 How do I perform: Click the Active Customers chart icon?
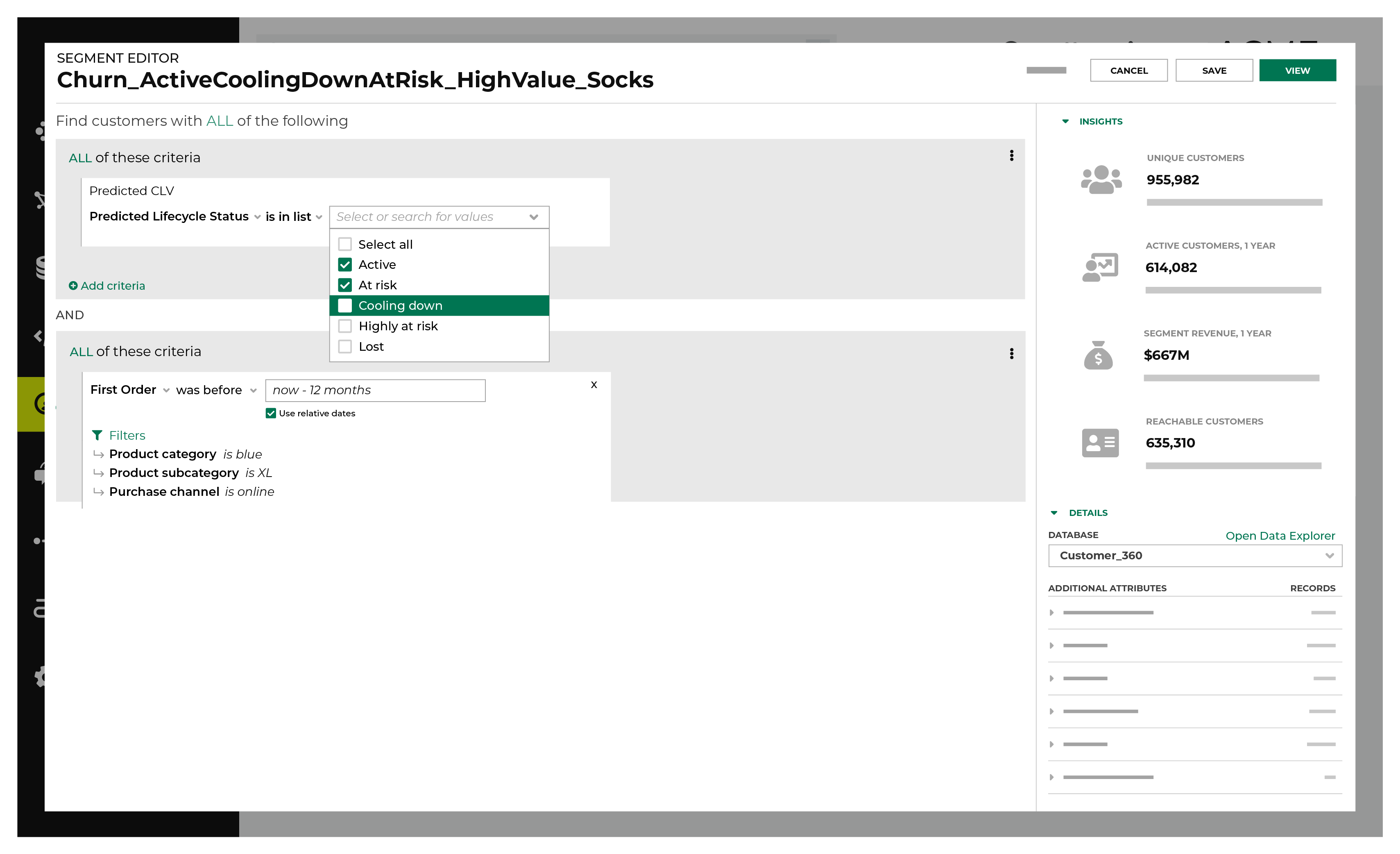point(1100,267)
